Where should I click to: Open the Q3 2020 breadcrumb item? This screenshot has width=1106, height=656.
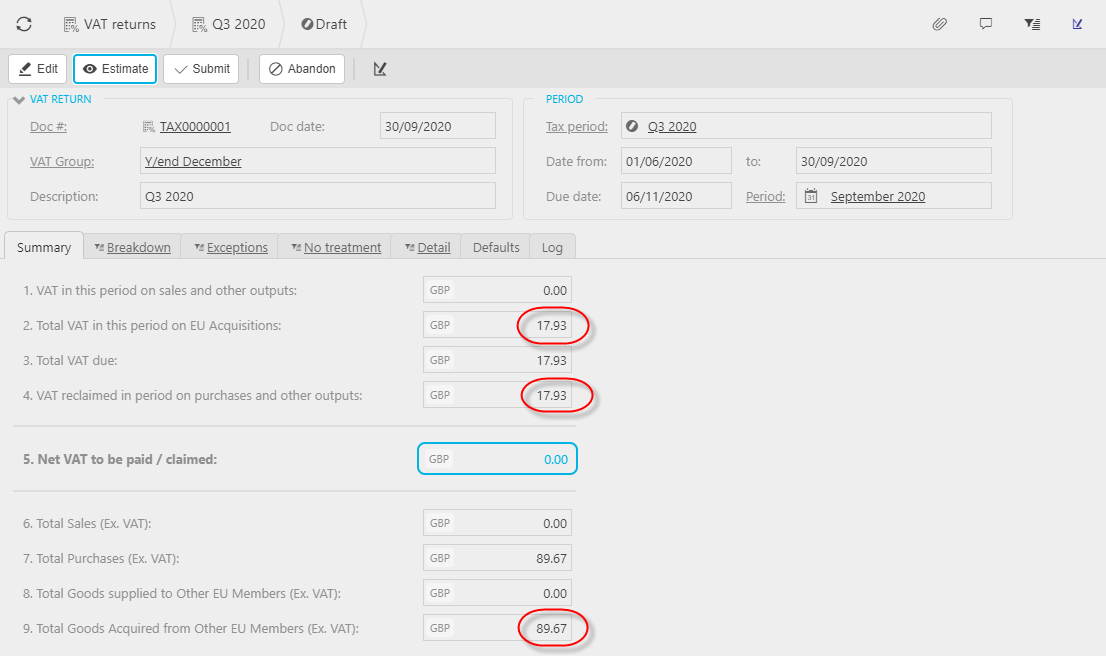228,24
